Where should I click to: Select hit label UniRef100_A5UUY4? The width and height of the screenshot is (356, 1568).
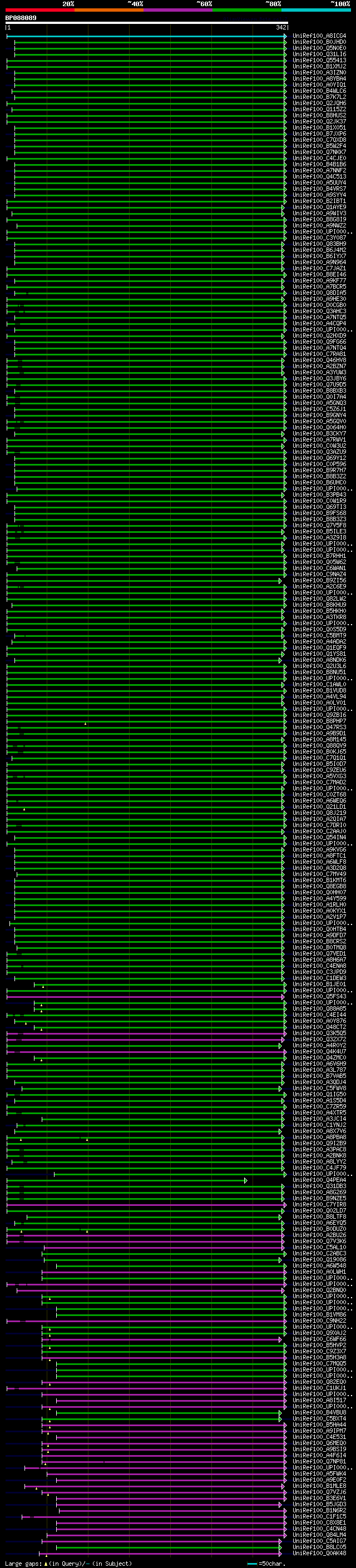pyautogui.click(x=319, y=182)
